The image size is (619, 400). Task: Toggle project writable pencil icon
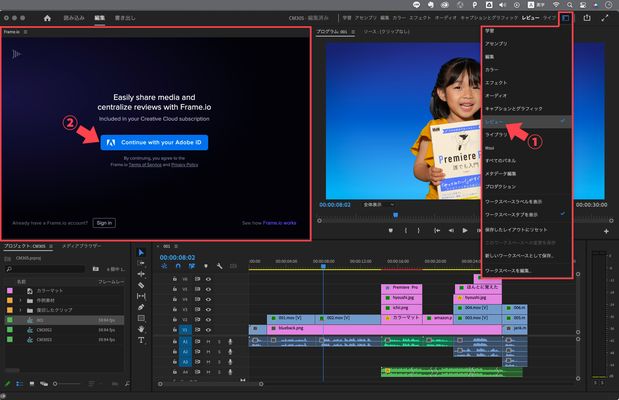7,383
